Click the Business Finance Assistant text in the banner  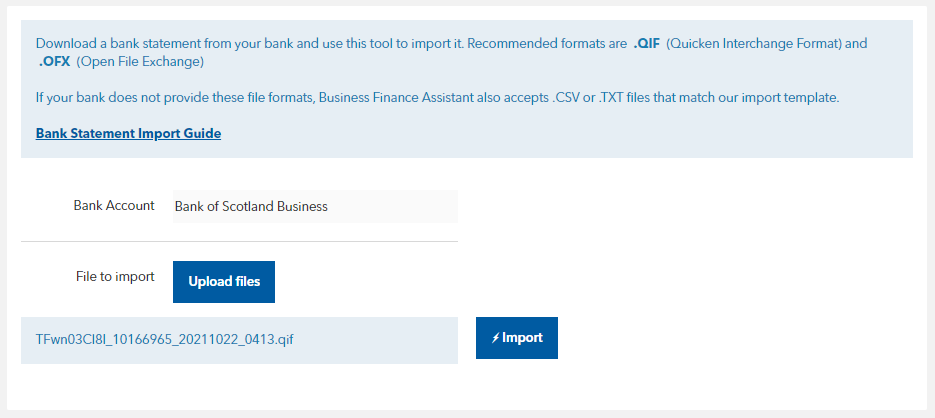(x=397, y=98)
